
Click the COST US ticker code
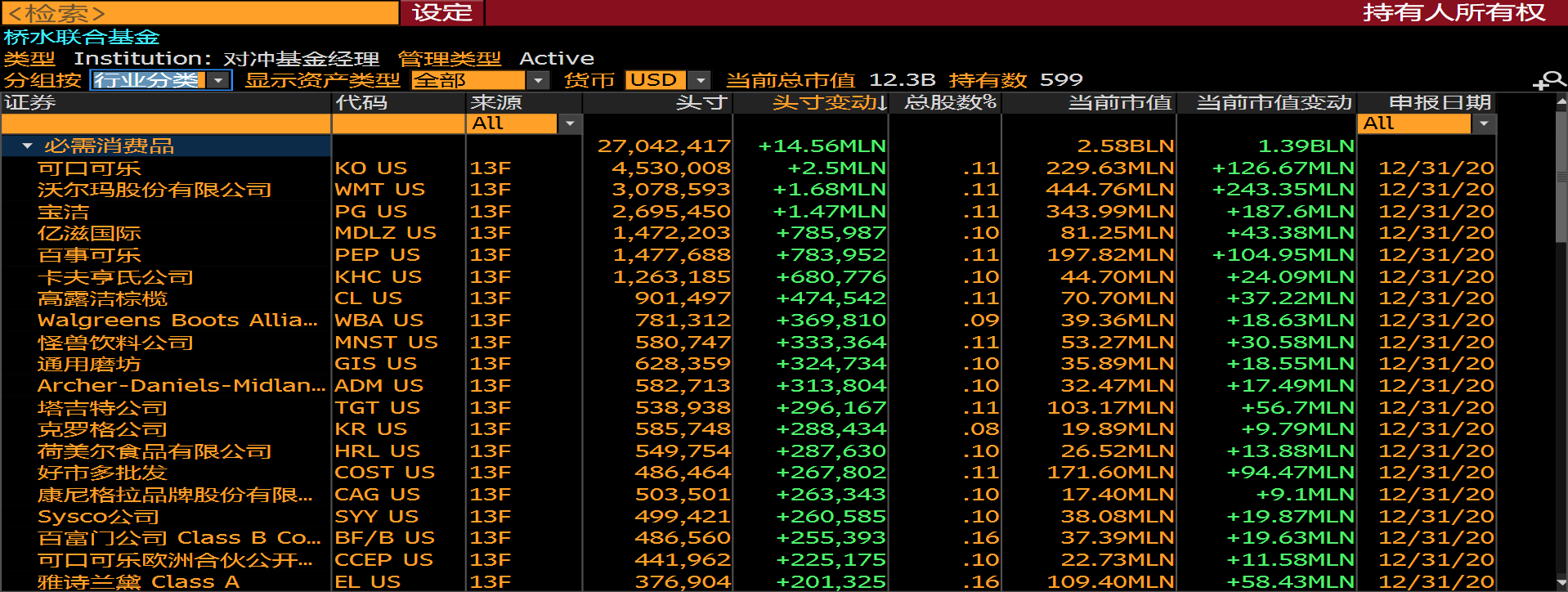[385, 473]
